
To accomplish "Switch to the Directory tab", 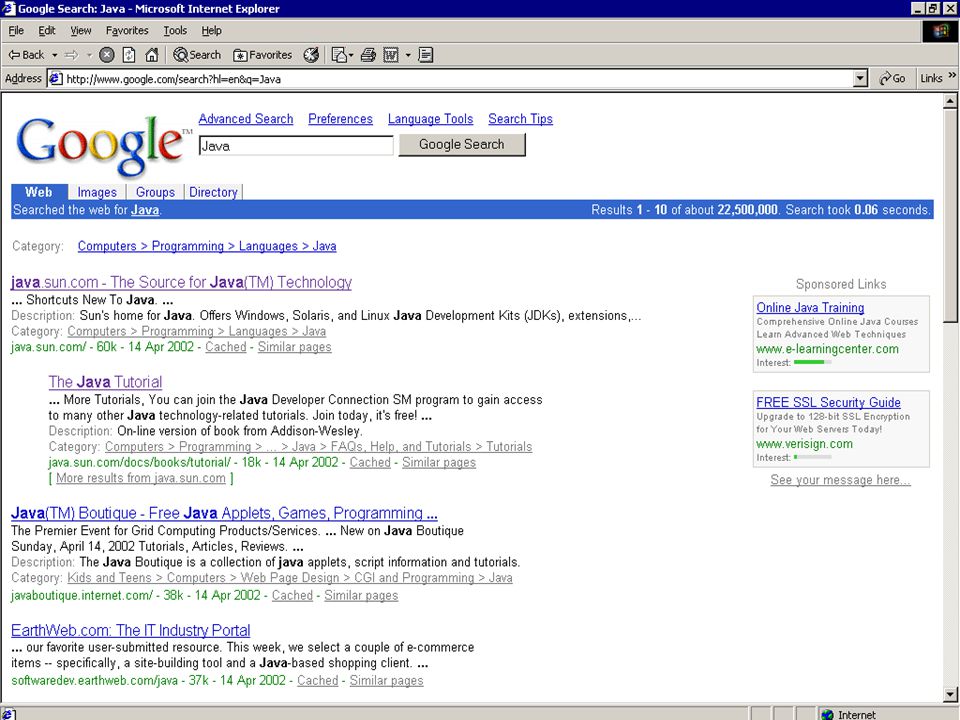I will 213,192.
